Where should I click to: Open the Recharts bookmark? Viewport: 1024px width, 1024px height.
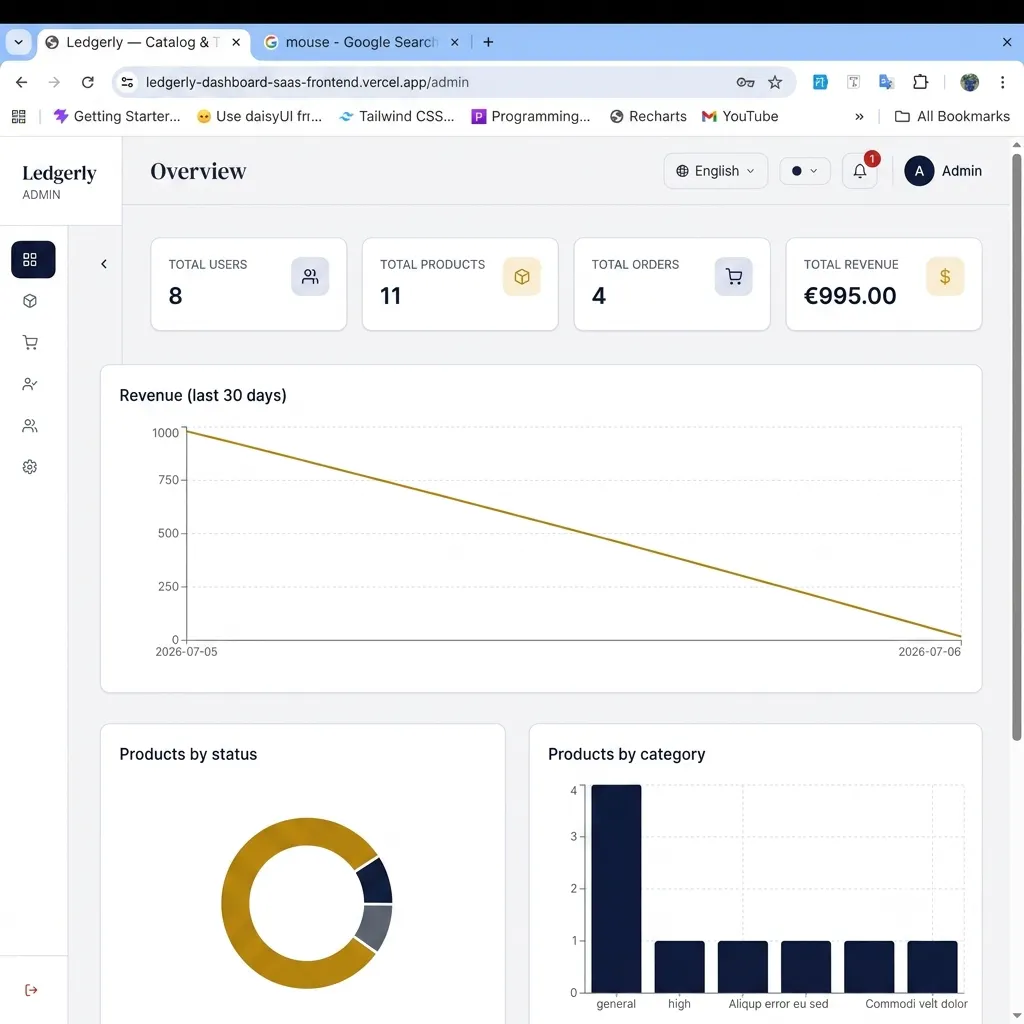click(648, 116)
